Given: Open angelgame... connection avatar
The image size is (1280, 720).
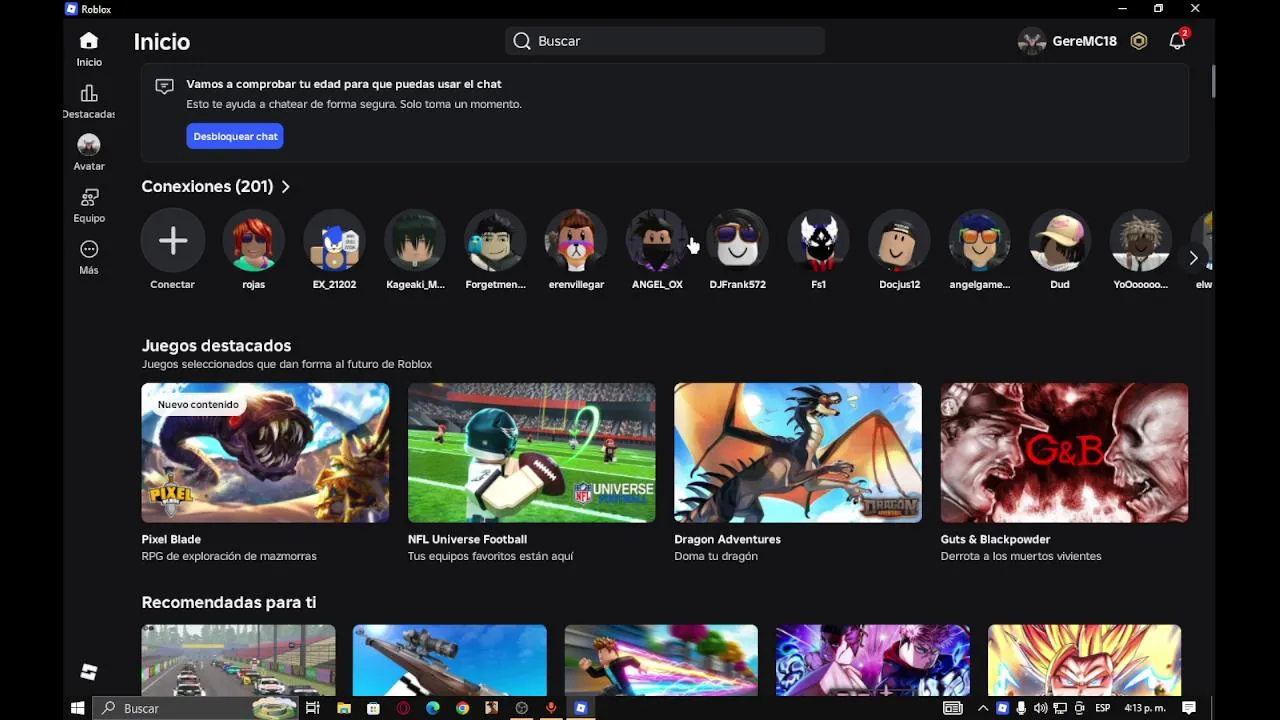Looking at the screenshot, I should pos(979,240).
